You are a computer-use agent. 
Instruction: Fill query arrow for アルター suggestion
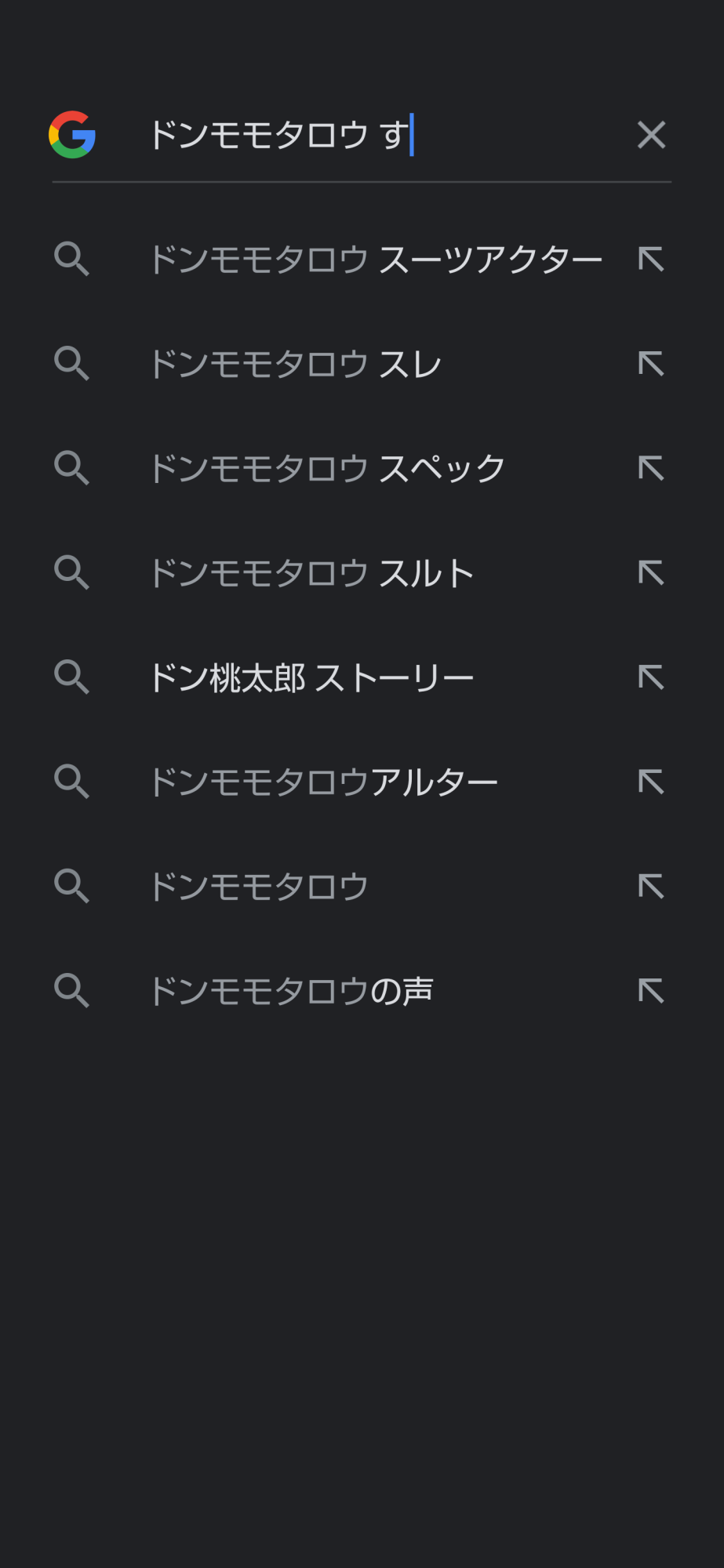[x=651, y=782]
